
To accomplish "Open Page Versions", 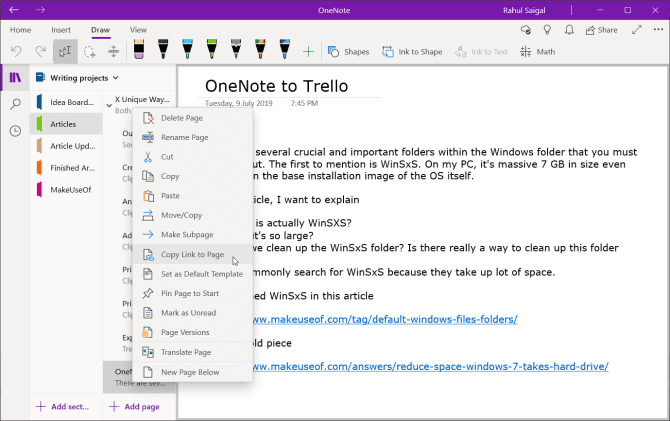I will coord(193,333).
